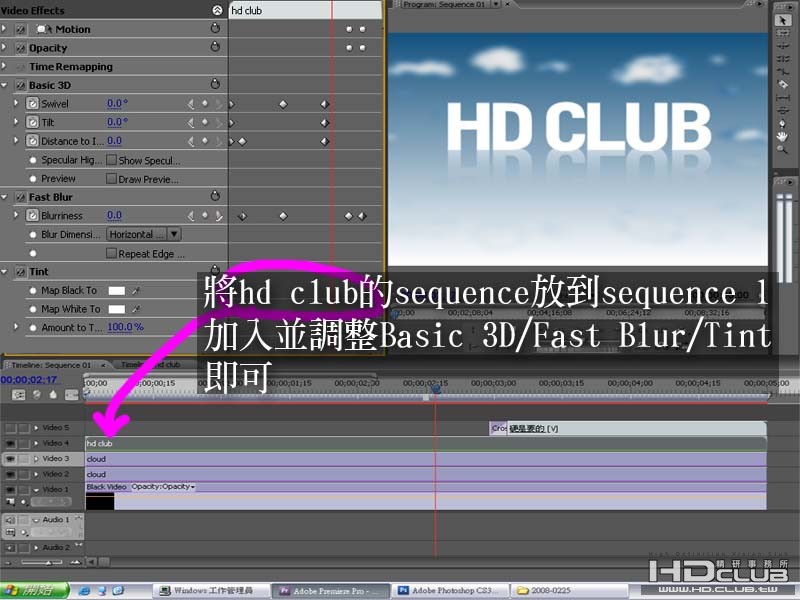Collapse the Video 1 track
800x600 pixels.
(36, 490)
